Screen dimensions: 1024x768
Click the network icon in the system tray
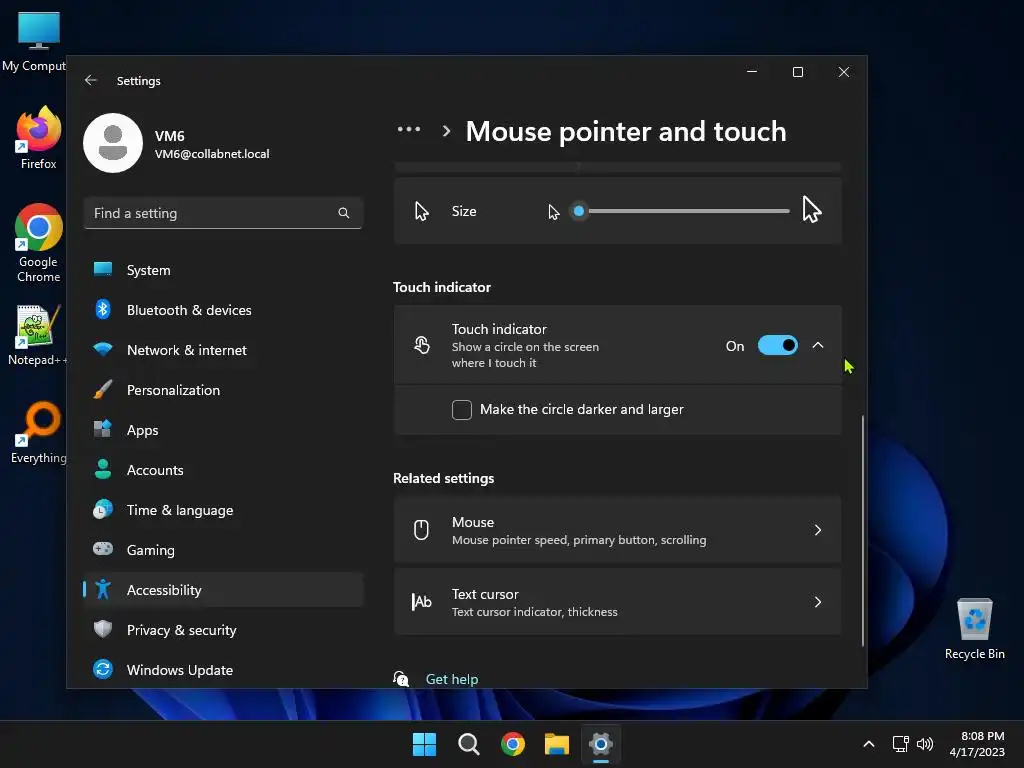[x=901, y=744]
